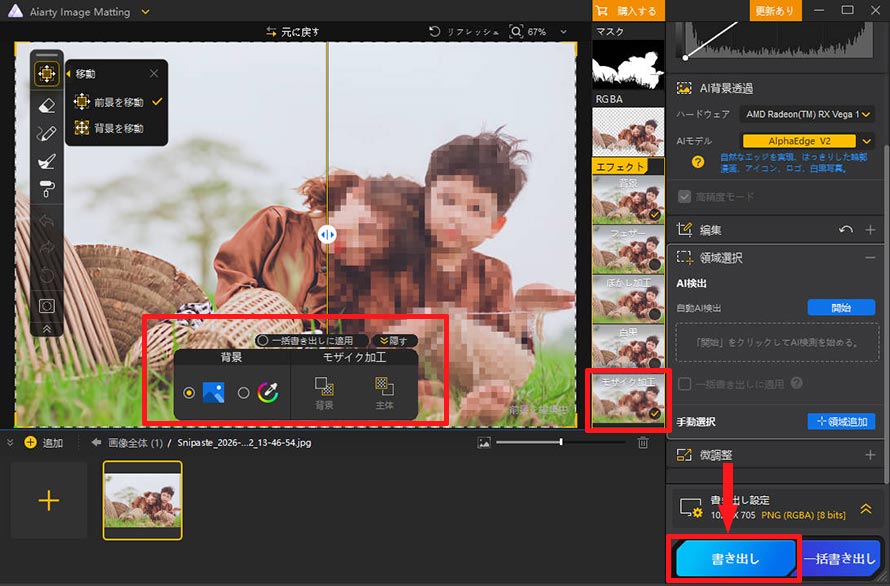890x586 pixels.
Task: Select the モザイク加工 effect thumbnail
Action: 628,398
